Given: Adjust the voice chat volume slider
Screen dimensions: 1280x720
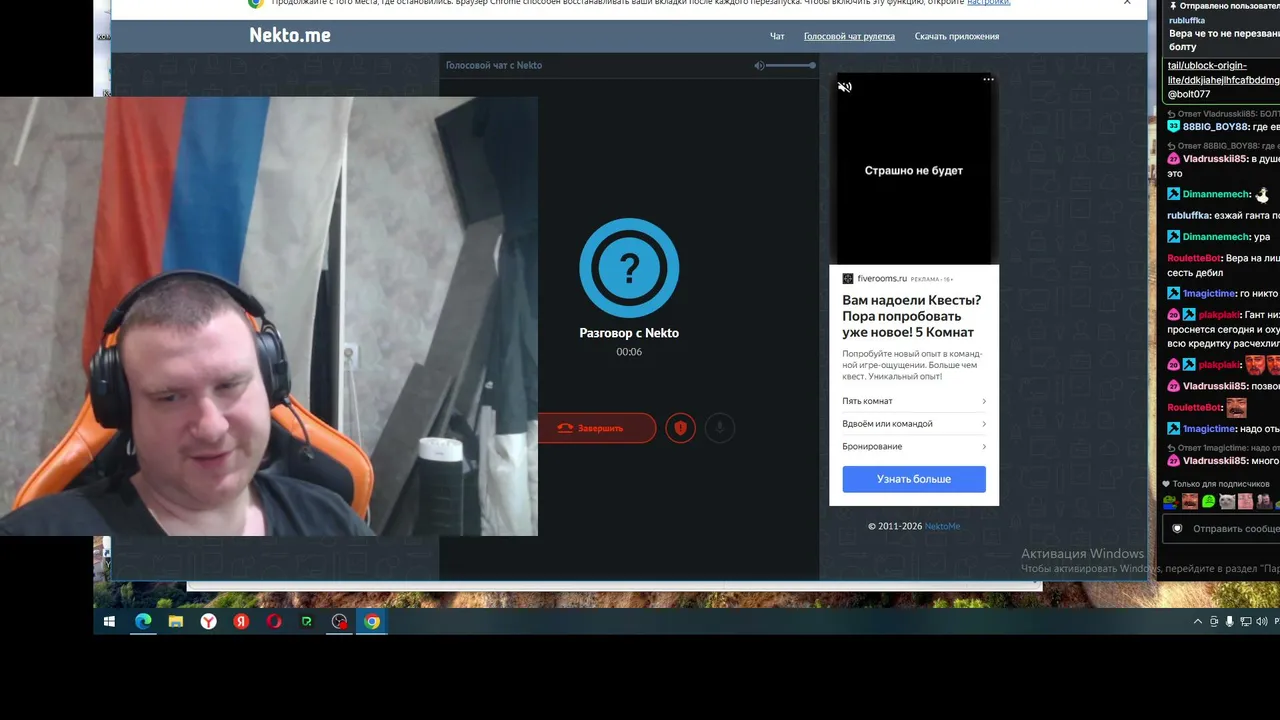Looking at the screenshot, I should click(x=792, y=65).
